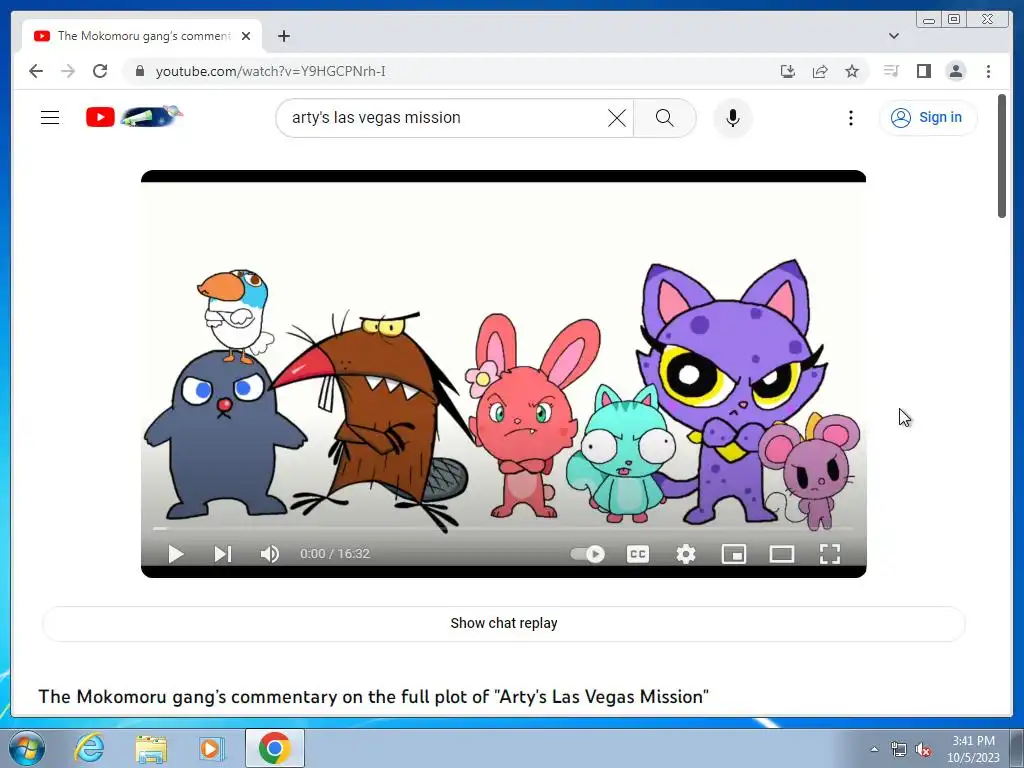Viewport: 1024px width, 768px height.
Task: Select The Mokomoru gang's commentary tab
Action: 142,36
